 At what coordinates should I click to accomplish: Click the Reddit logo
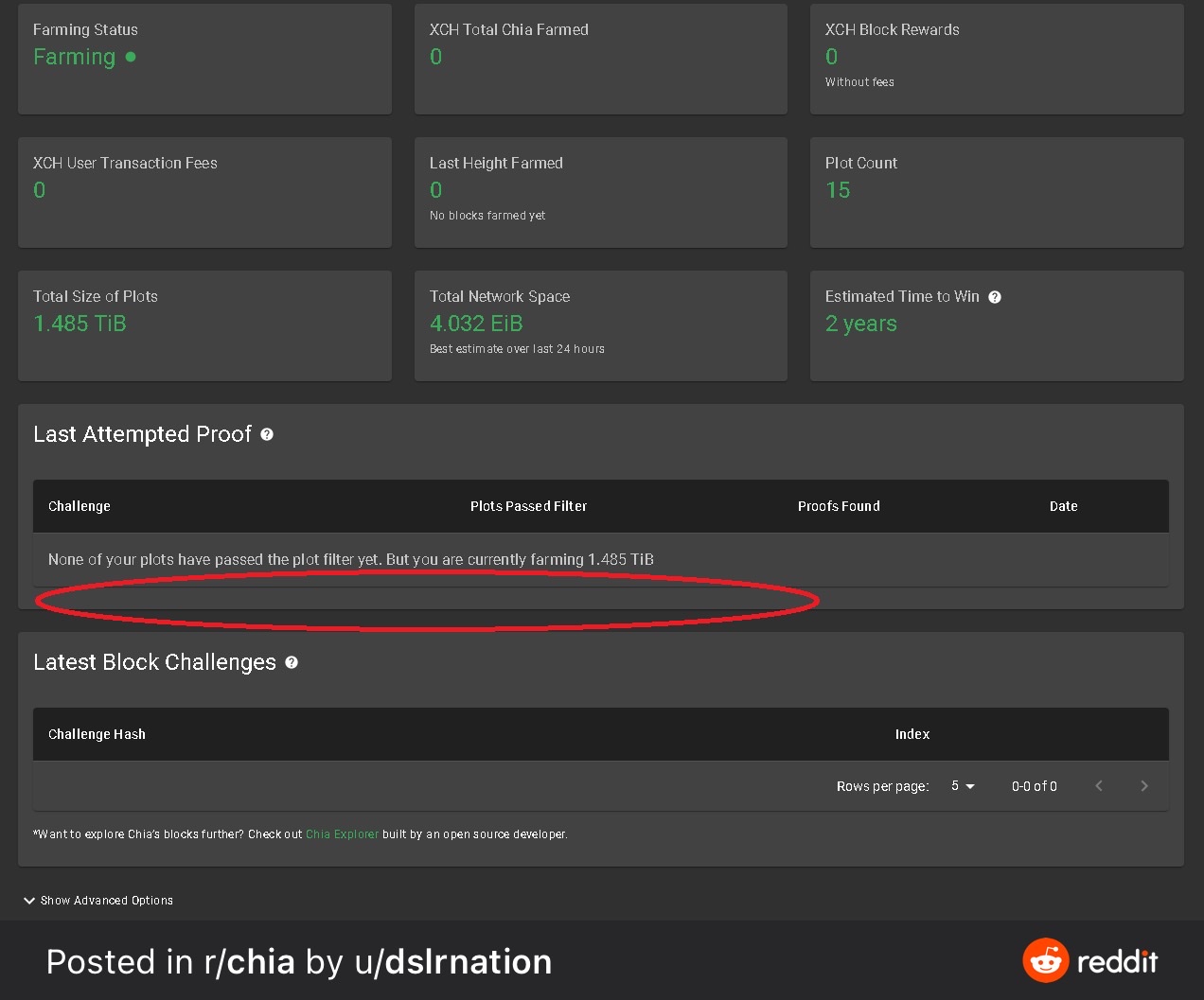tap(1090, 961)
